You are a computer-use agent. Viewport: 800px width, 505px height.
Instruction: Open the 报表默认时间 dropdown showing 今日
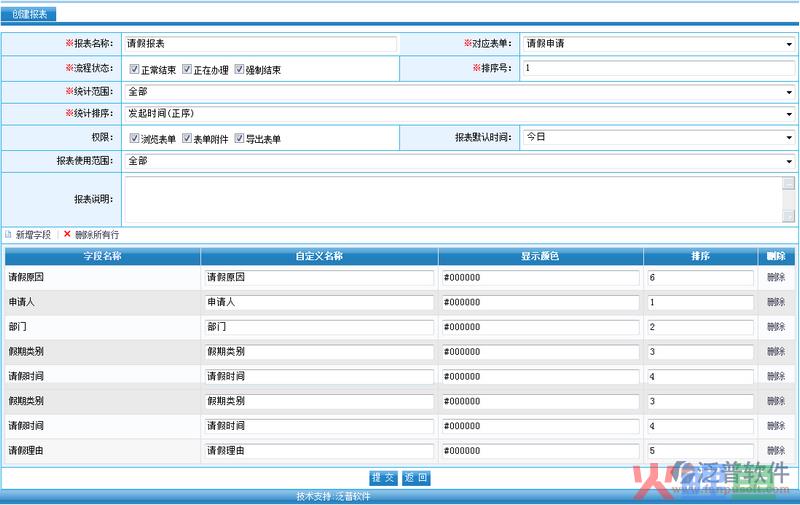[659, 137]
